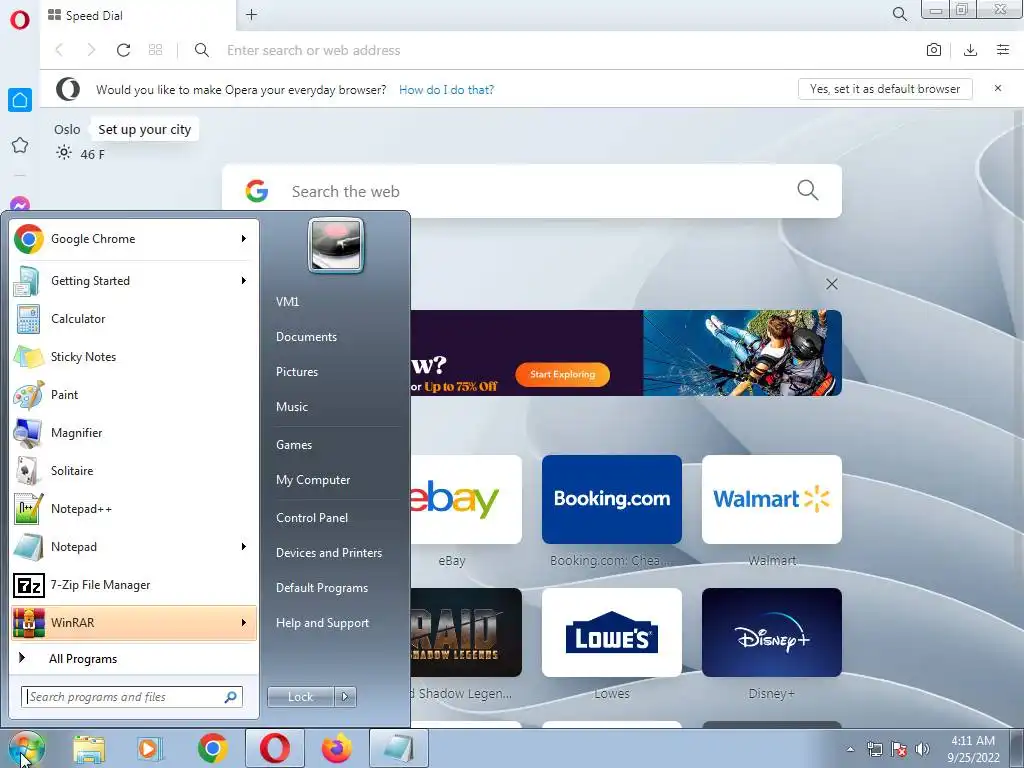Open the eBay speed dial tile
Image resolution: width=1024 pixels, height=768 pixels.
tap(466, 500)
